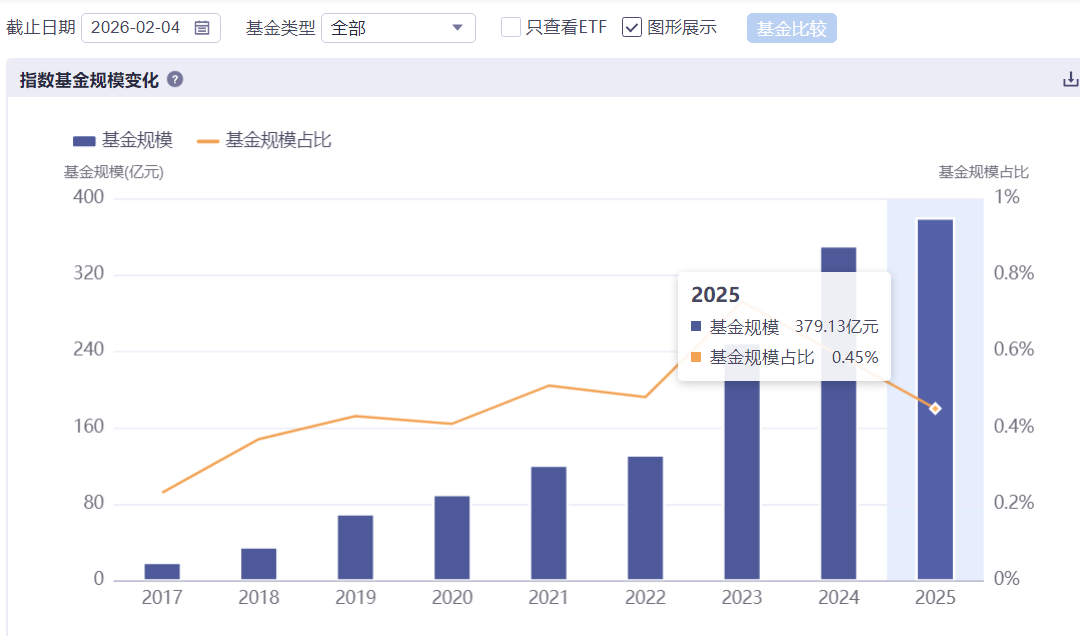
Task: Open the 基金类型 dropdown showing 全部
Action: tap(398, 28)
